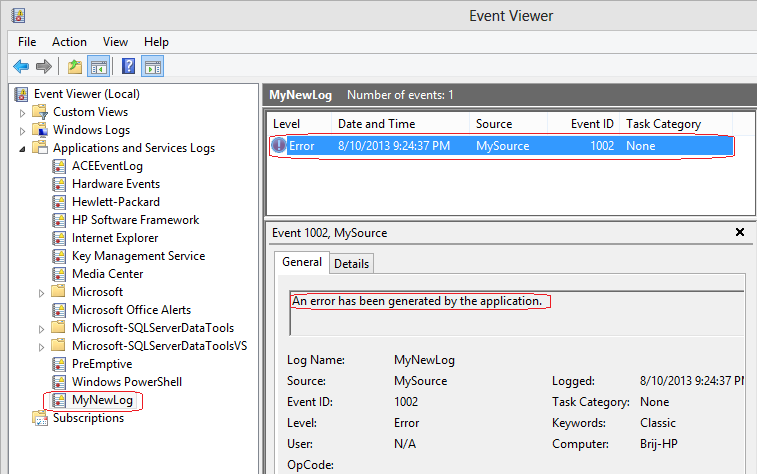Expand the Windows Logs node
The height and width of the screenshot is (474, 757).
click(x=22, y=131)
